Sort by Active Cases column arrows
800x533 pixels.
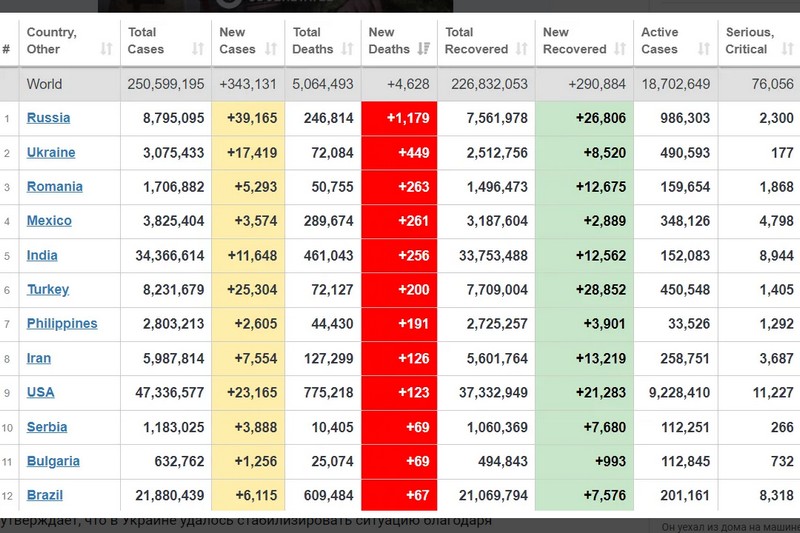(704, 49)
